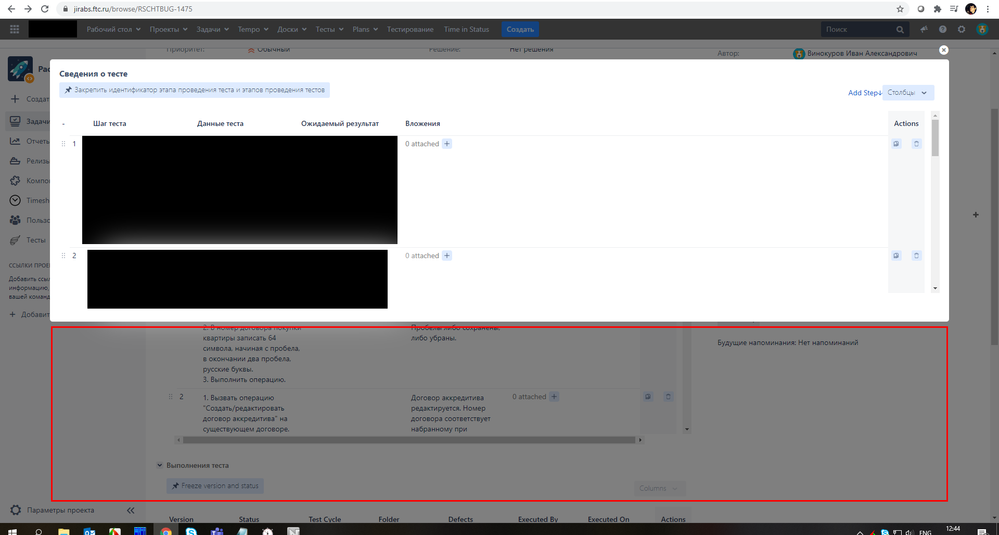The width and height of the screenshot is (999, 535).
Task: Open Timesheet clock icon in sidebar
Action: click(x=15, y=201)
